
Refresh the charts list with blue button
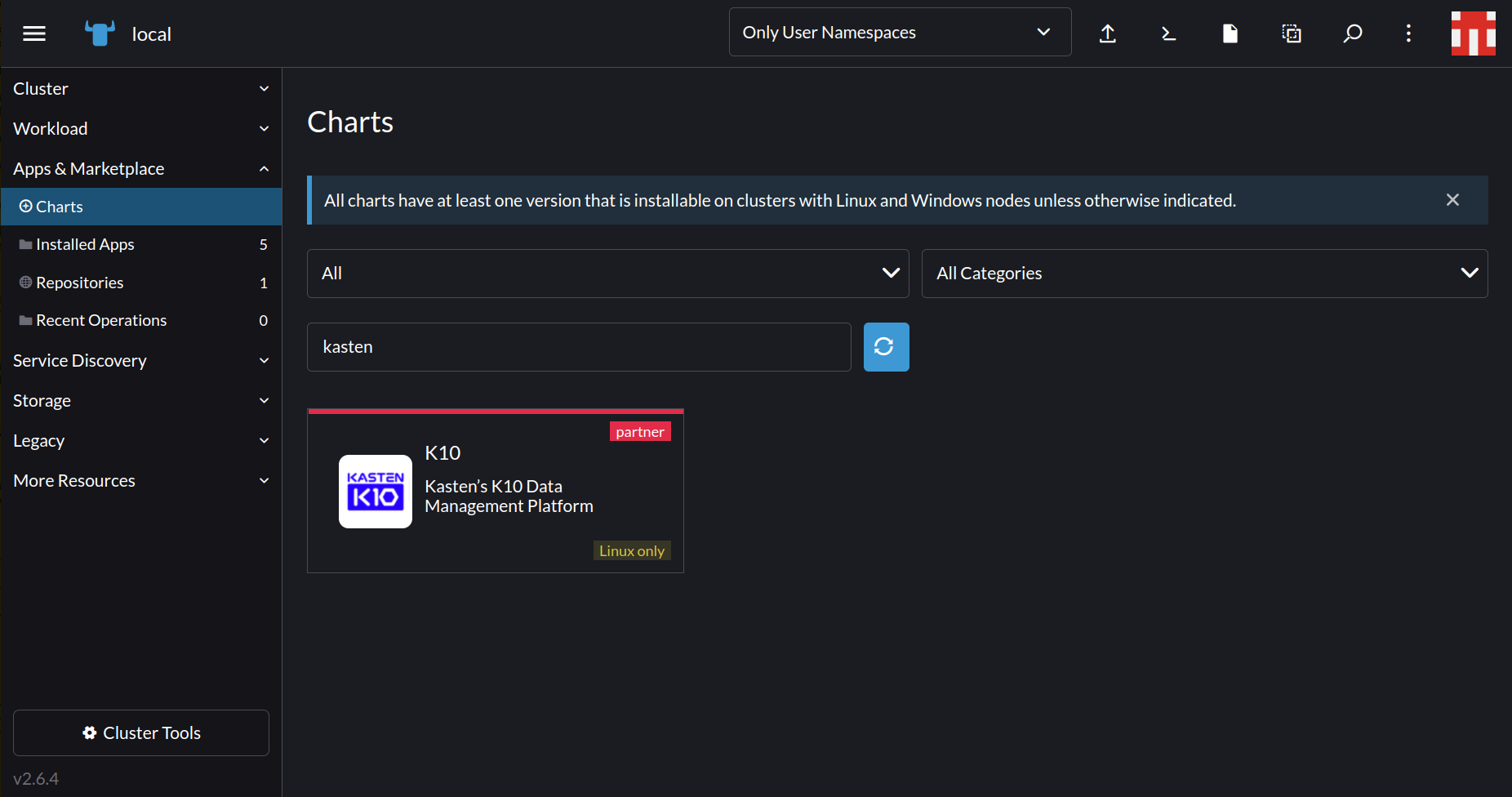pyautogui.click(x=886, y=347)
